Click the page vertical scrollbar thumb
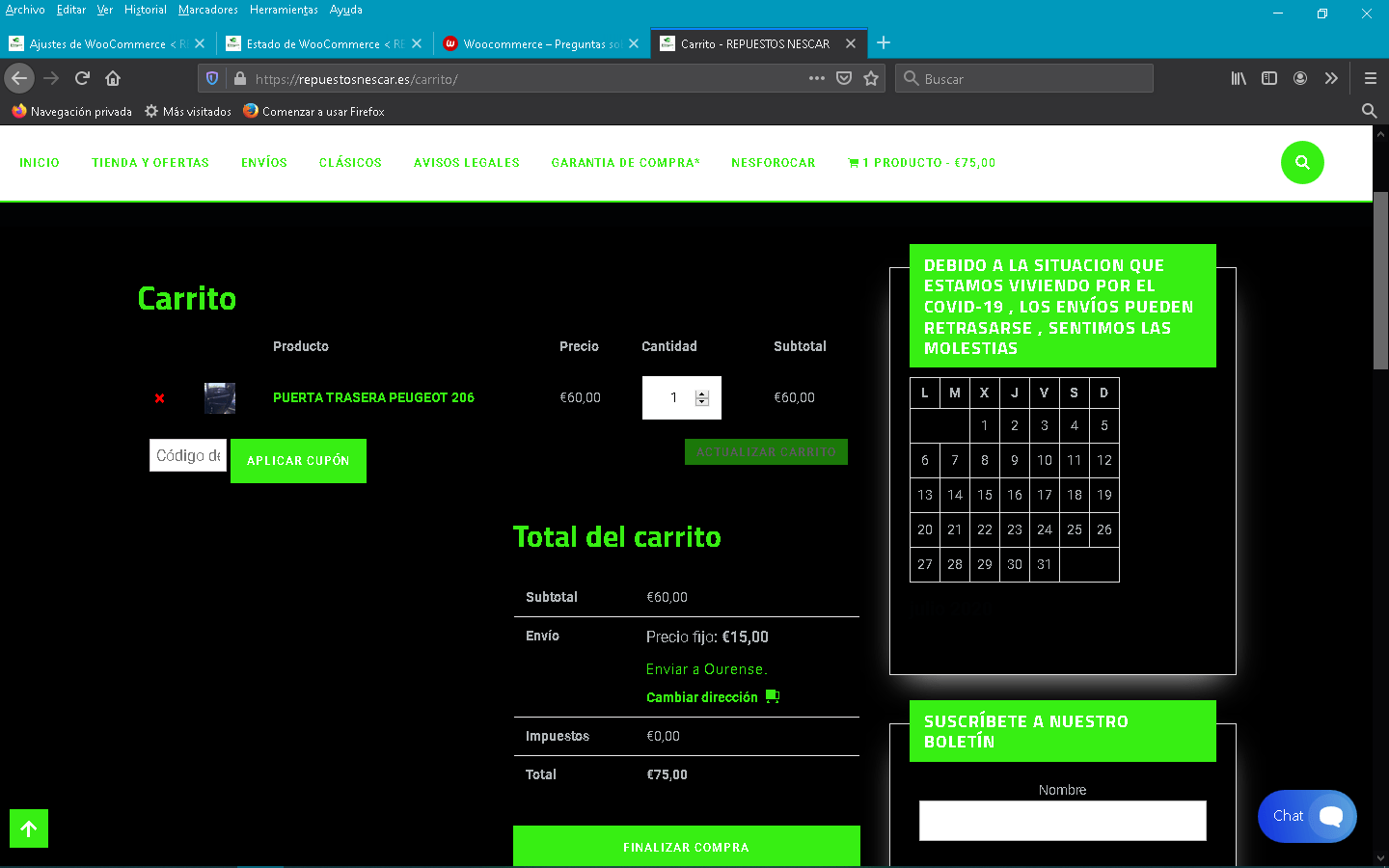Image resolution: width=1389 pixels, height=868 pixels. tap(1380, 280)
